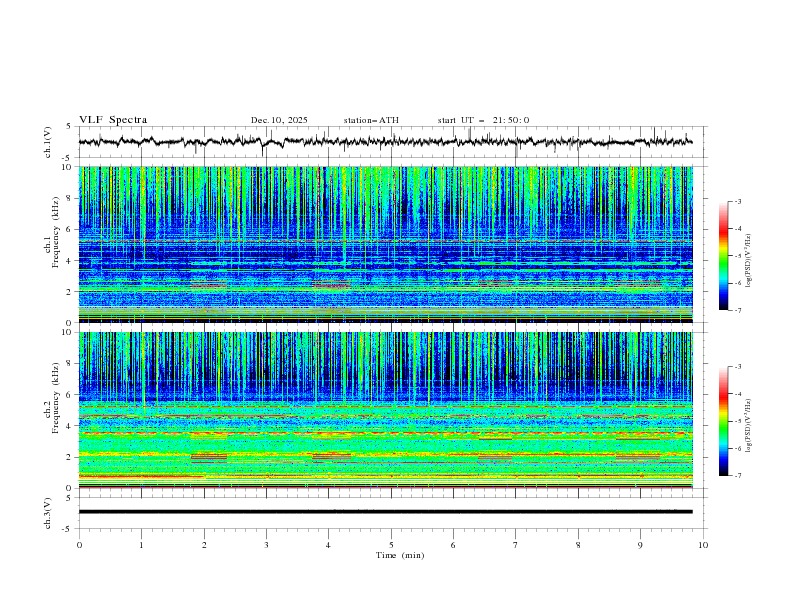Click the ch.1 'log(PSD)(V²/Hz)' legend label
Image resolution: width=792 pixels, height=612 pixels.
[748, 261]
